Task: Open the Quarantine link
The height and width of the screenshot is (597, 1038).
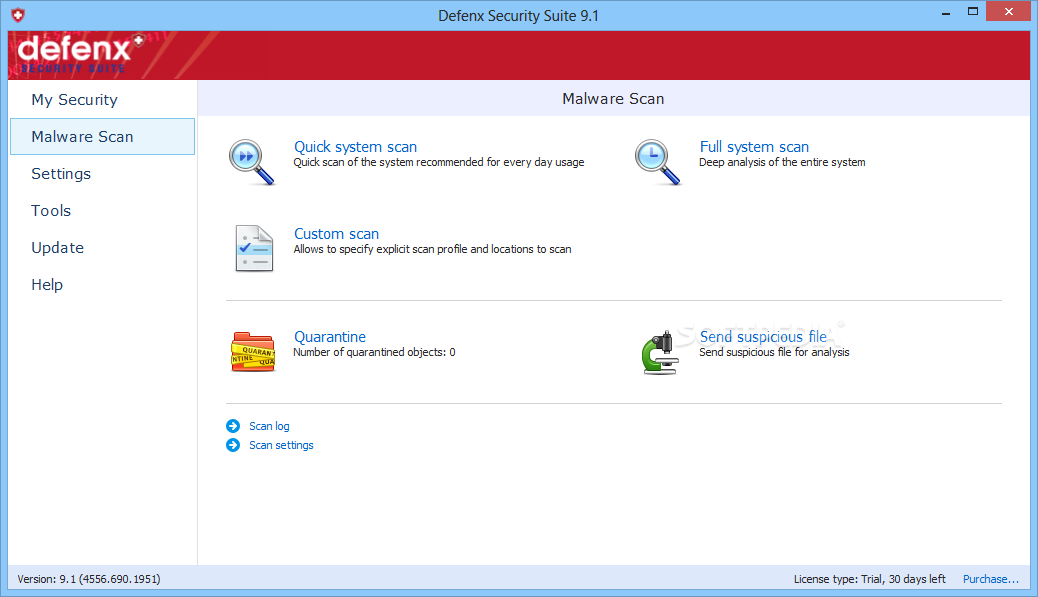Action: [x=330, y=336]
